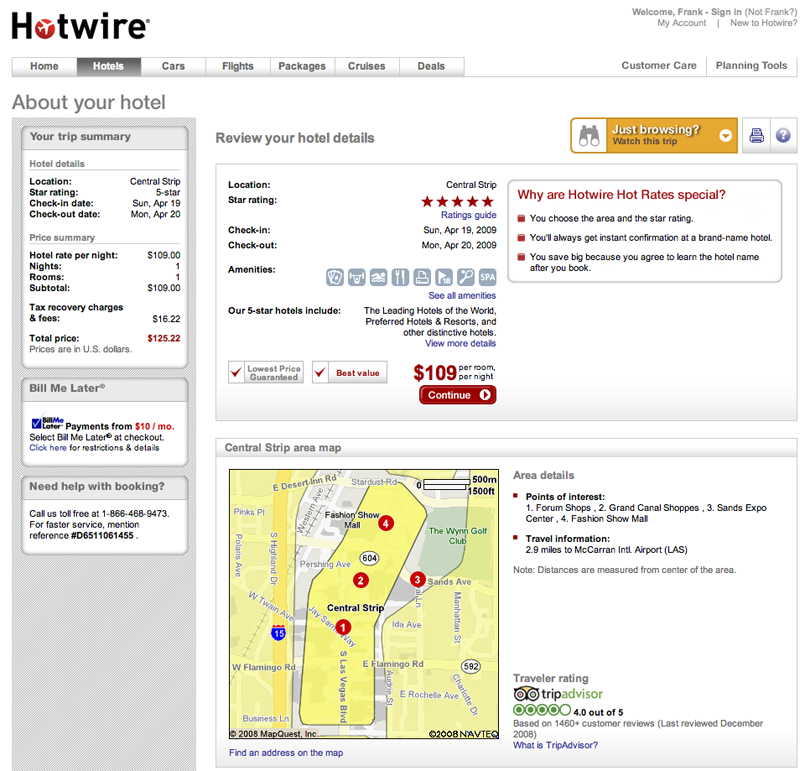The height and width of the screenshot is (771, 800).
Task: Click See all amenities link
Action: pos(462,295)
